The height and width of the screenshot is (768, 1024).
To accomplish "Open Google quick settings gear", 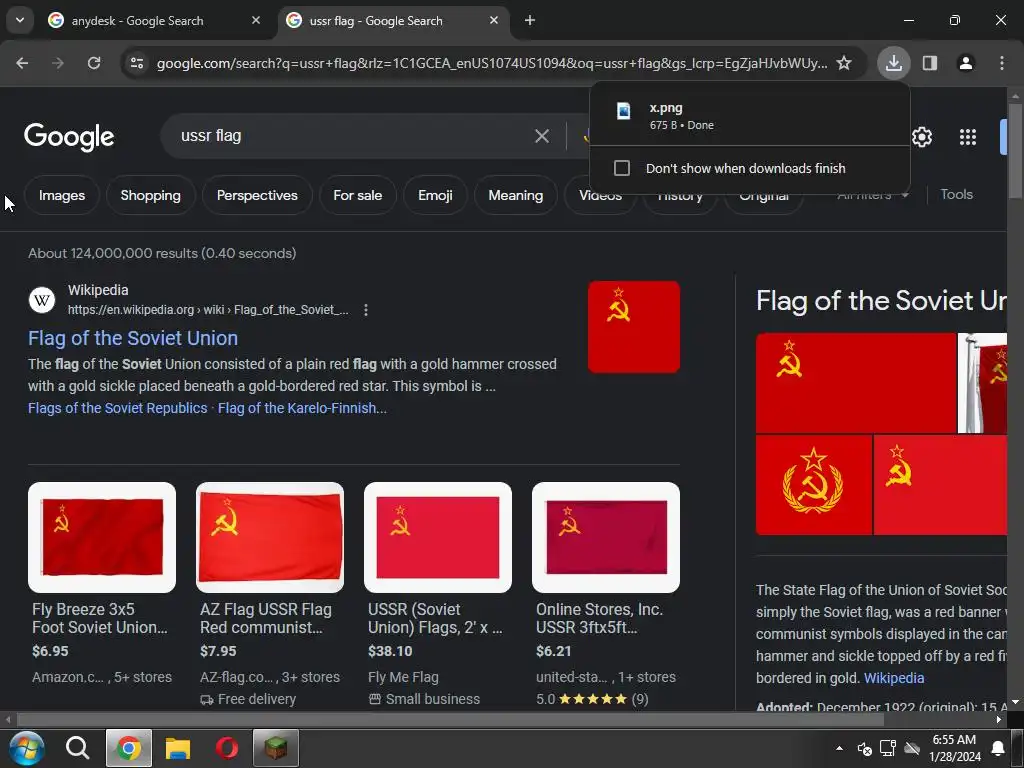I will (921, 137).
